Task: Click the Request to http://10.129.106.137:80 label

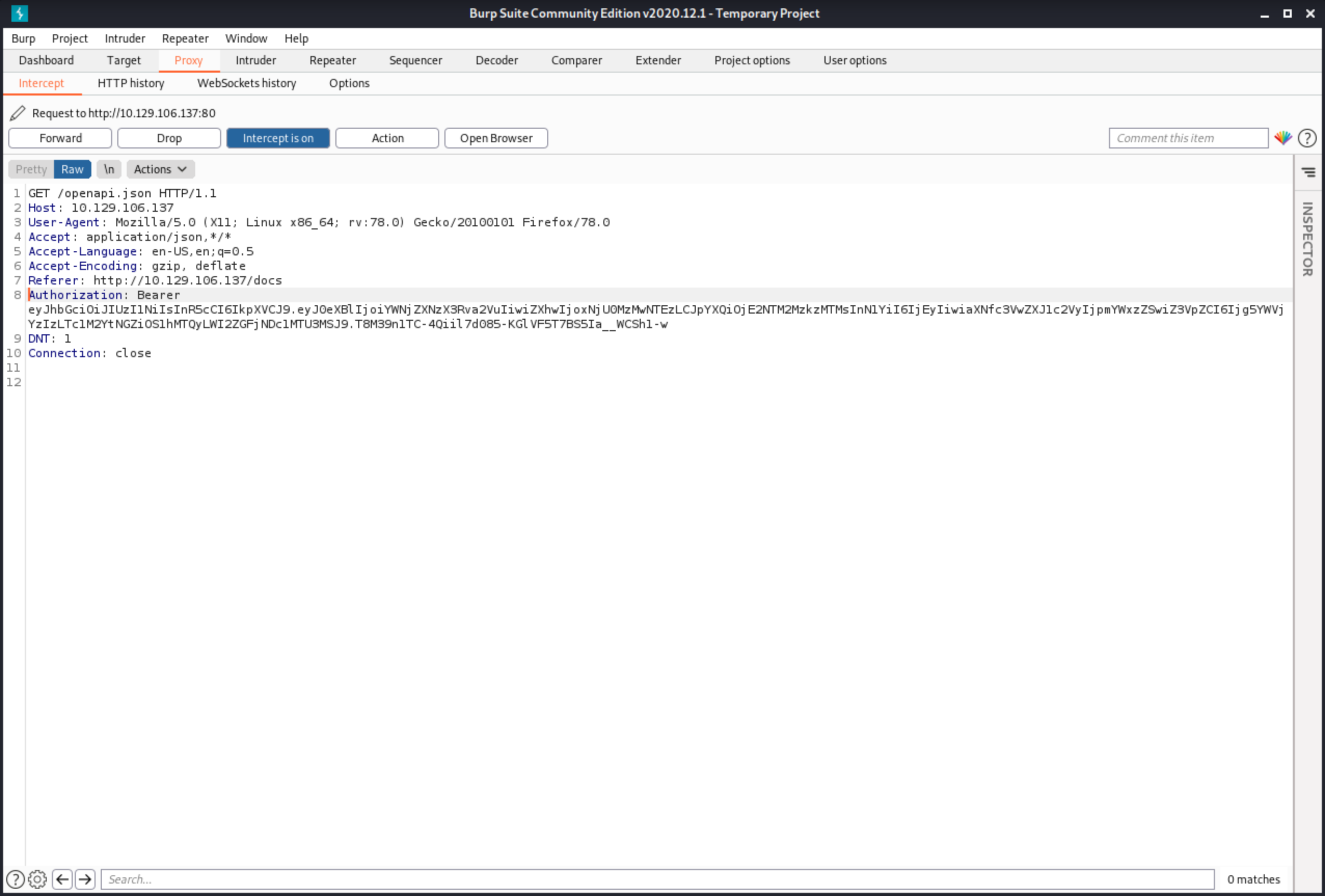Action: tap(124, 113)
